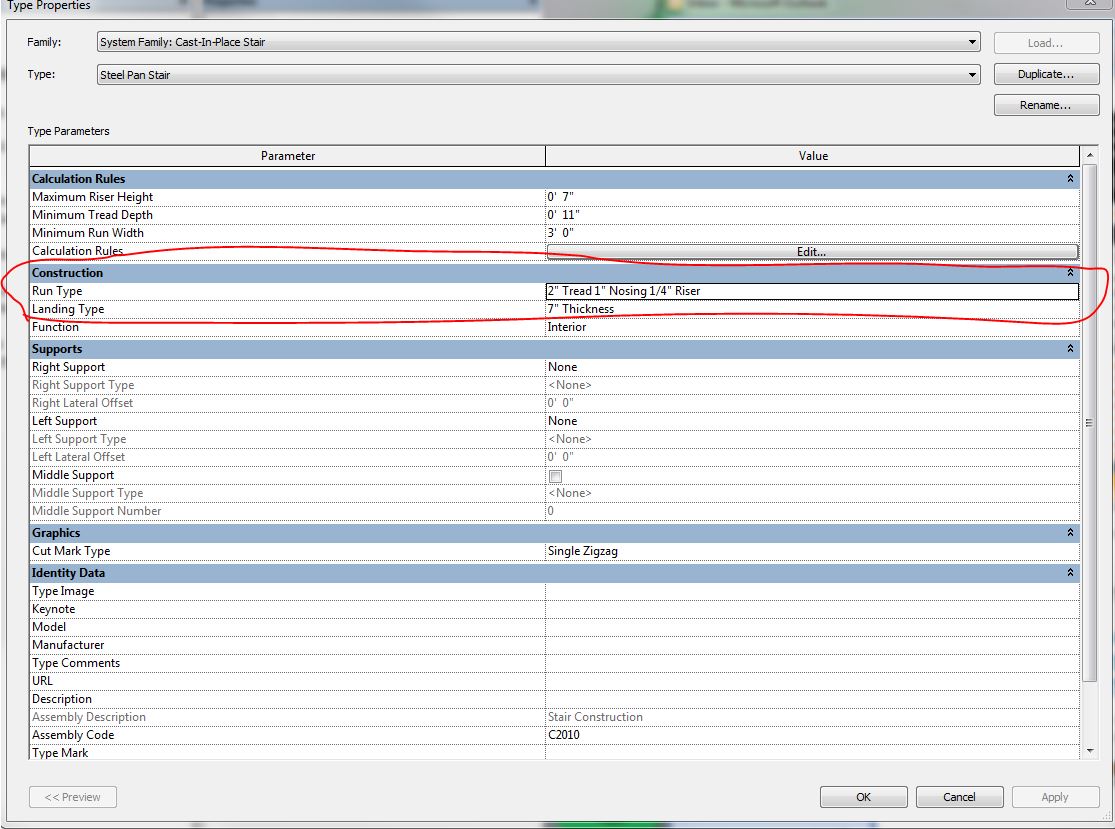This screenshot has width=1115, height=829.
Task: Click the Value column header
Action: coord(812,156)
